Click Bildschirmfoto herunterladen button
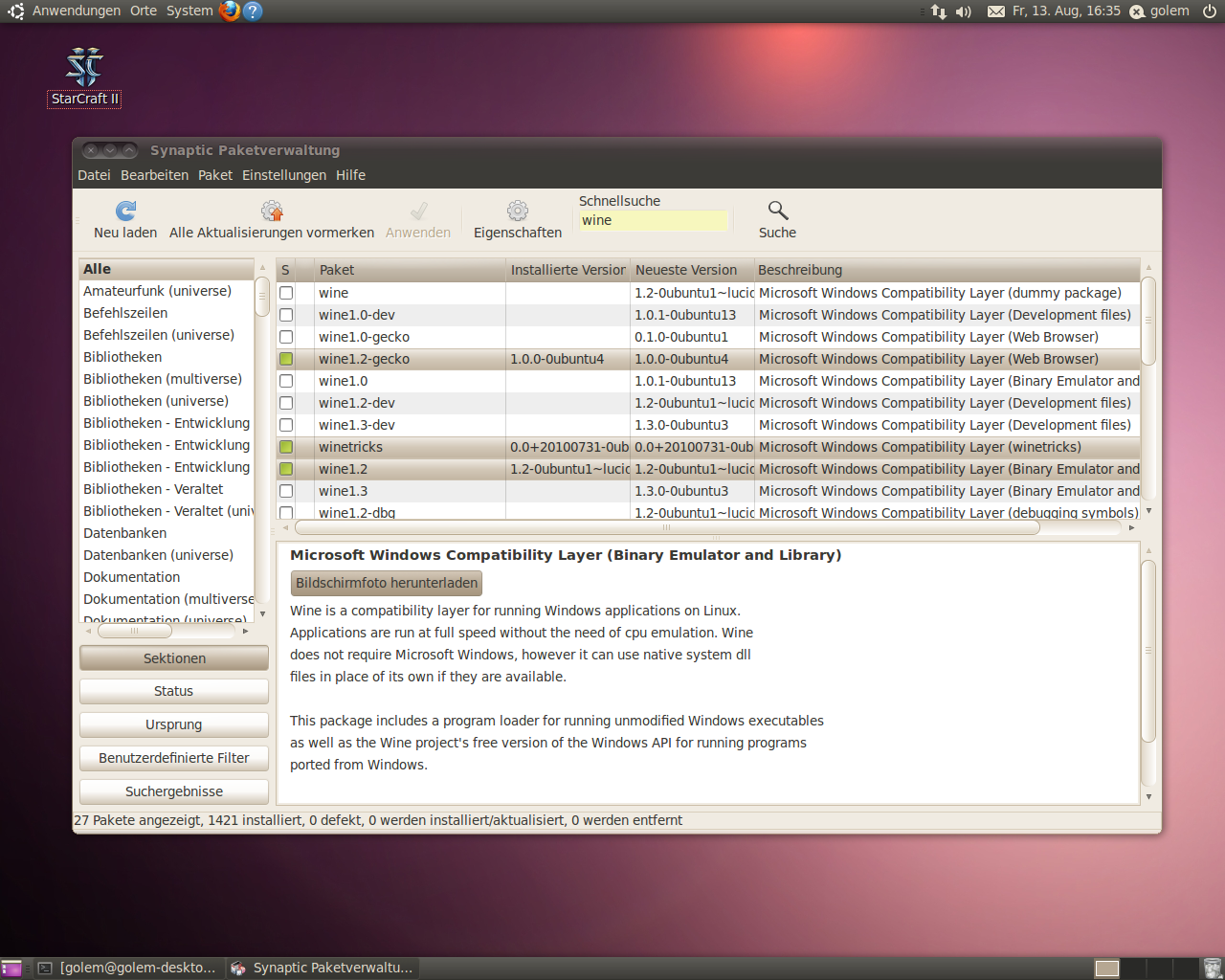Image resolution: width=1225 pixels, height=980 pixels. pyautogui.click(x=387, y=583)
